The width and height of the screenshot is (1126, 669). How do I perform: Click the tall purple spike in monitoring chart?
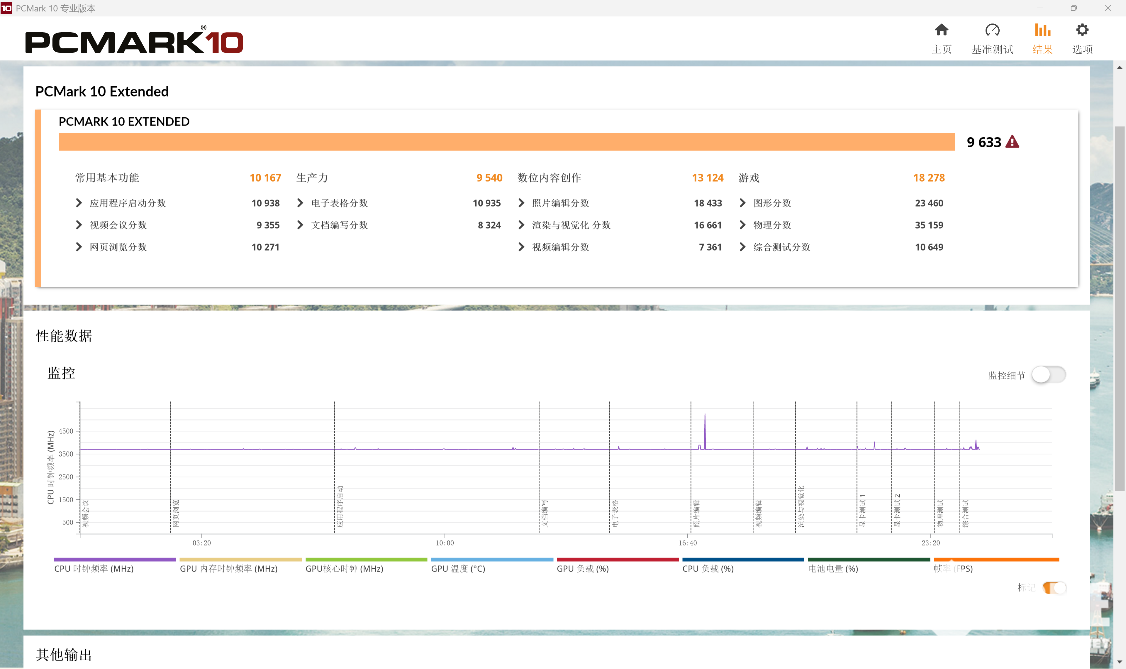[x=705, y=428]
